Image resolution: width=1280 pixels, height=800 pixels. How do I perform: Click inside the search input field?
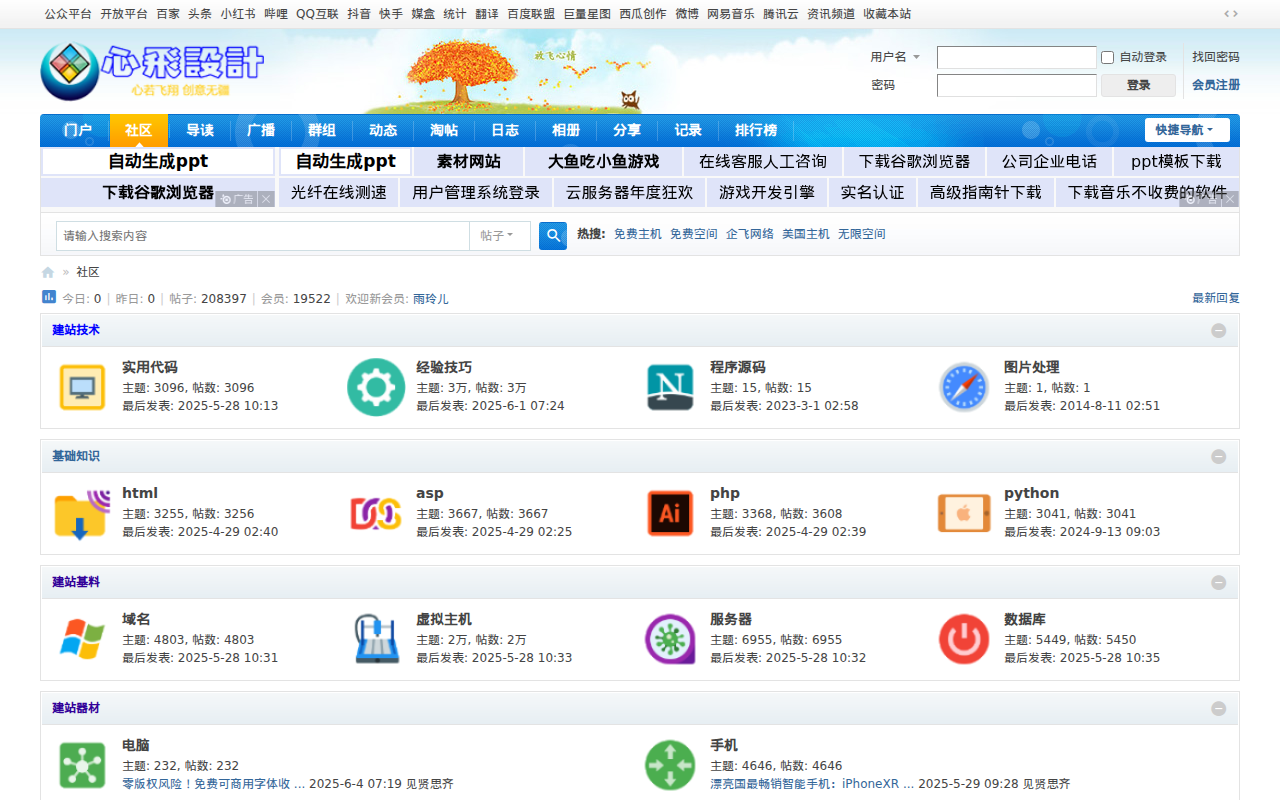[x=260, y=235]
